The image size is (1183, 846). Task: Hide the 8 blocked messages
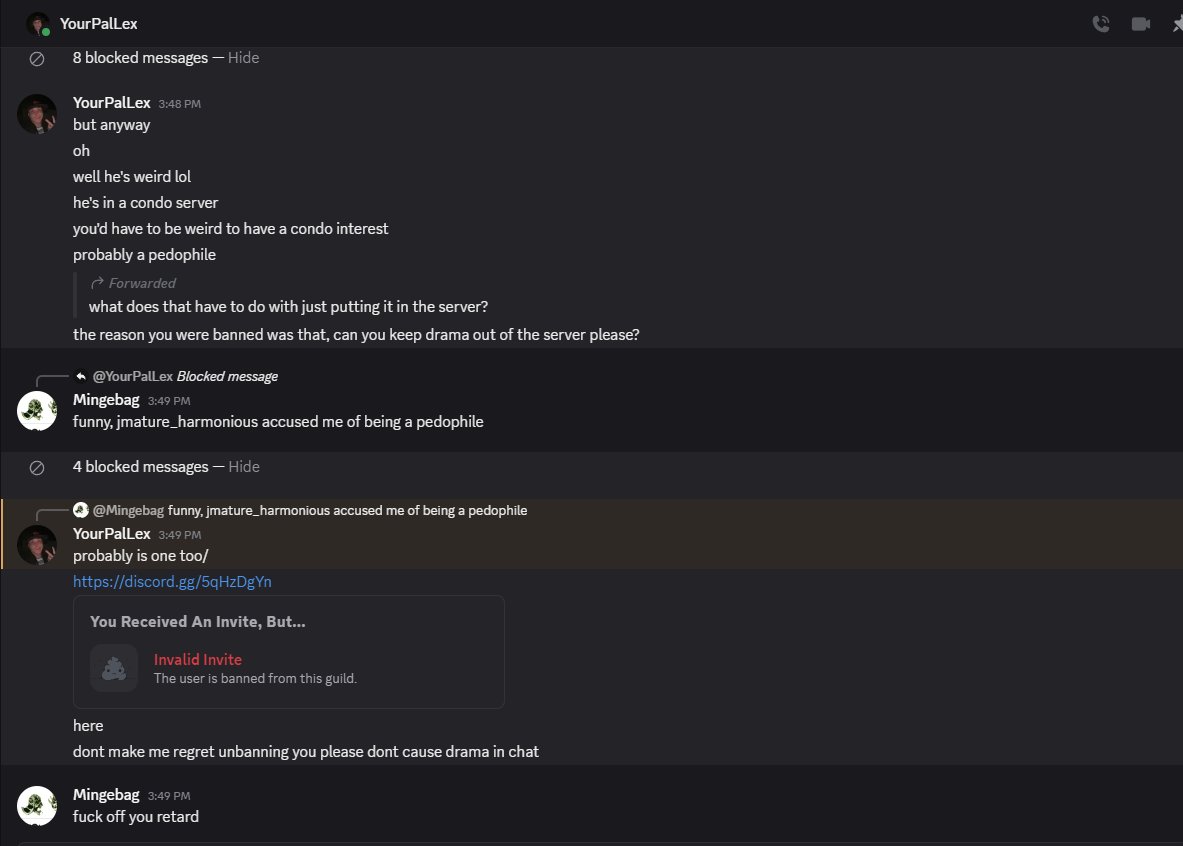coord(243,58)
